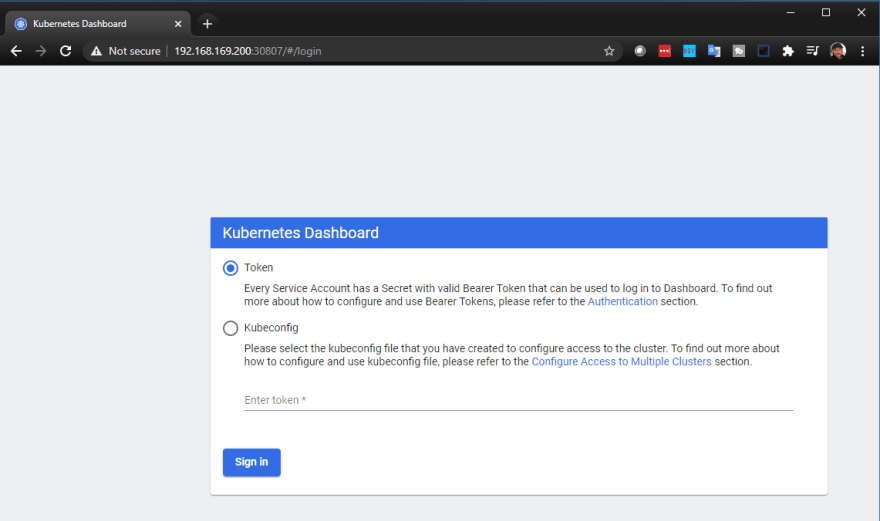The height and width of the screenshot is (521, 880).
Task: Open a new browser tab
Action: pos(207,24)
